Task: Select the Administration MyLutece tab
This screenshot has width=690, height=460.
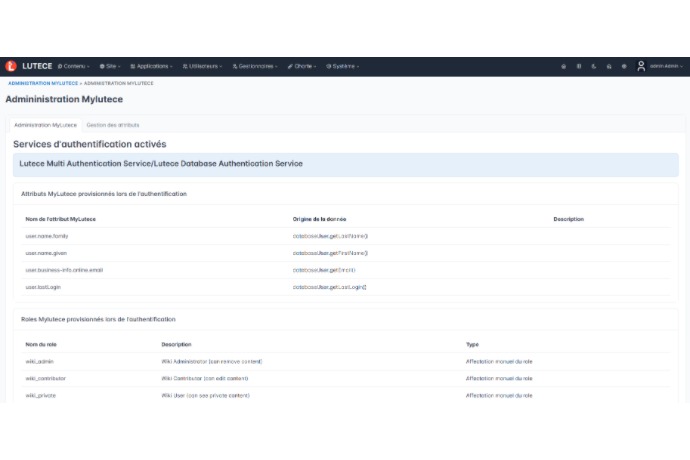Action: click(x=45, y=125)
